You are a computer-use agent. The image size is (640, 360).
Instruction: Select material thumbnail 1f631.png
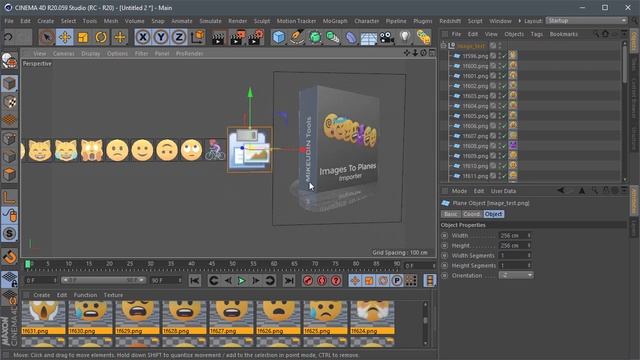click(x=44, y=318)
